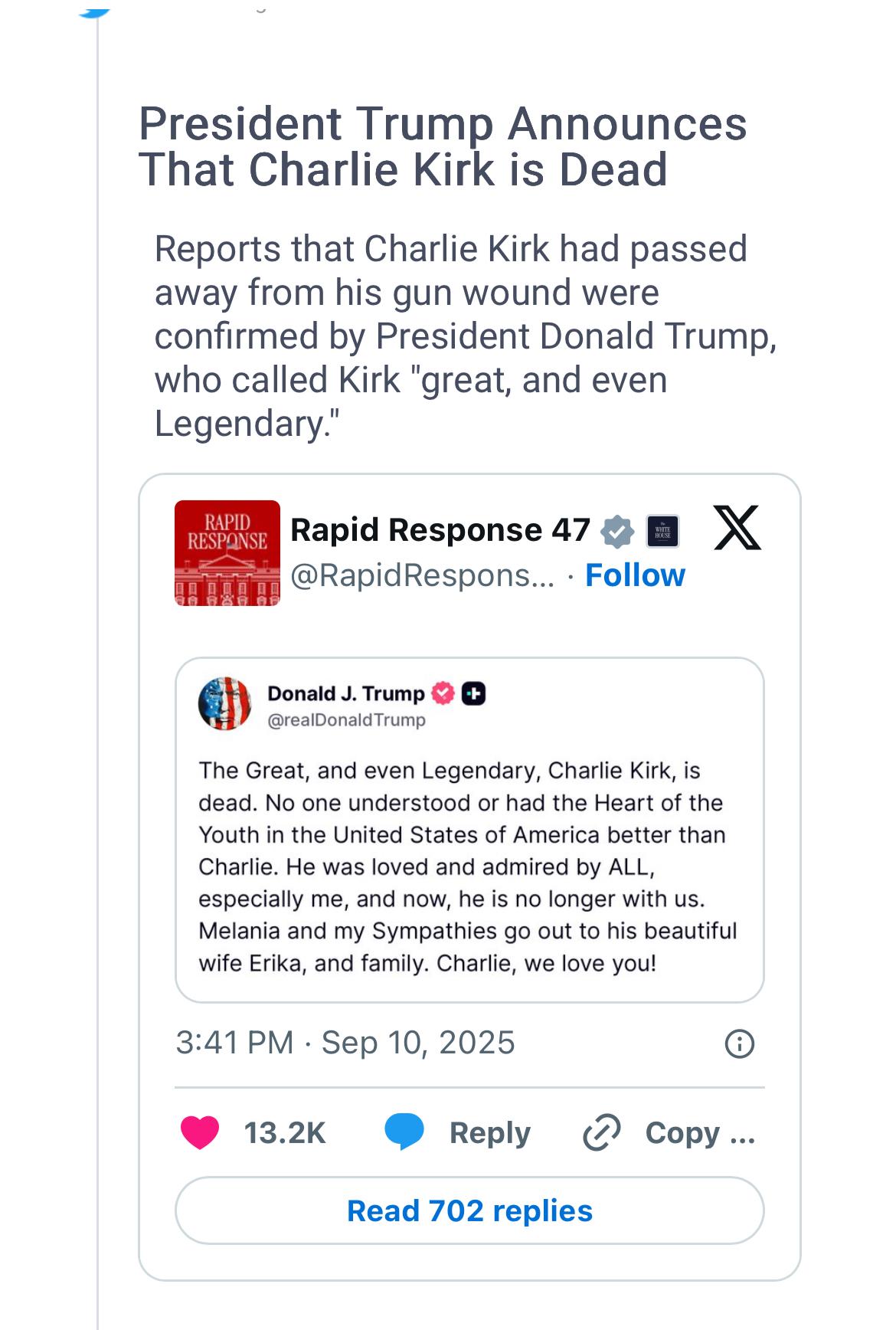This screenshot has height=1330, width=896.
Task: Open the quoted Trump post text
Action: pyautogui.click(x=467, y=866)
